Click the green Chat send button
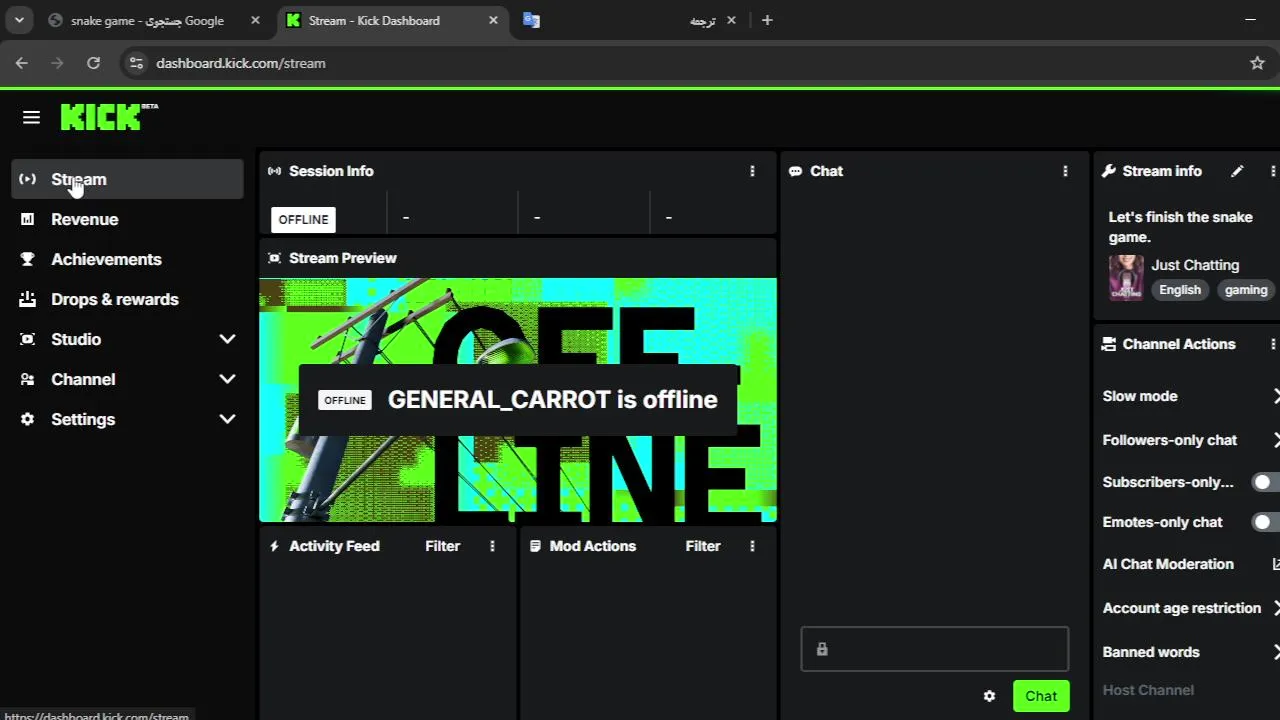 pos(1041,696)
